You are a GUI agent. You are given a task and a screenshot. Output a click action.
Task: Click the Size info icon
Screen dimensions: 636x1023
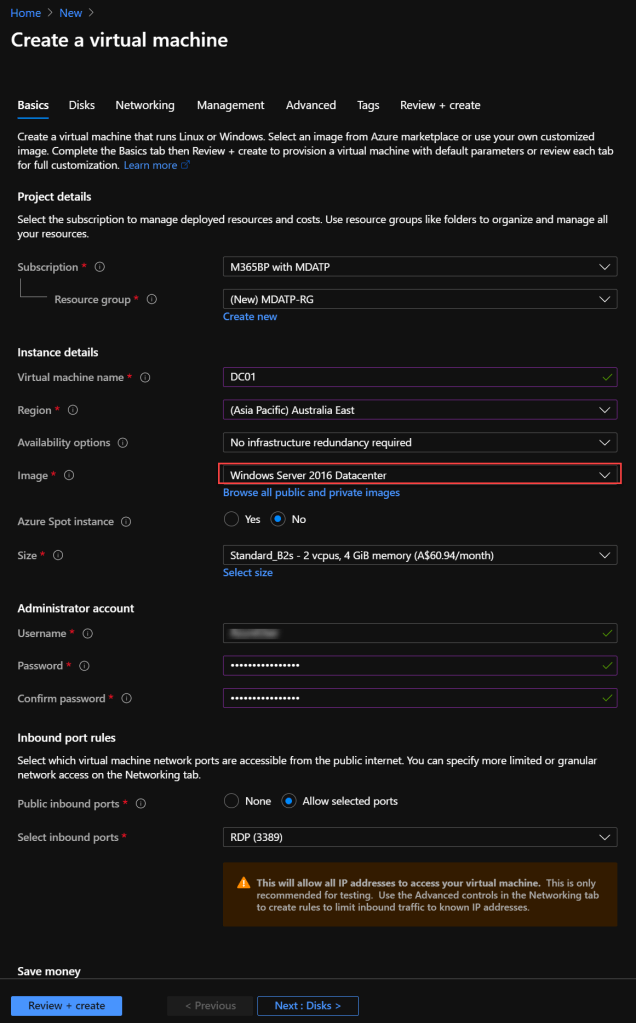pyautogui.click(x=58, y=555)
